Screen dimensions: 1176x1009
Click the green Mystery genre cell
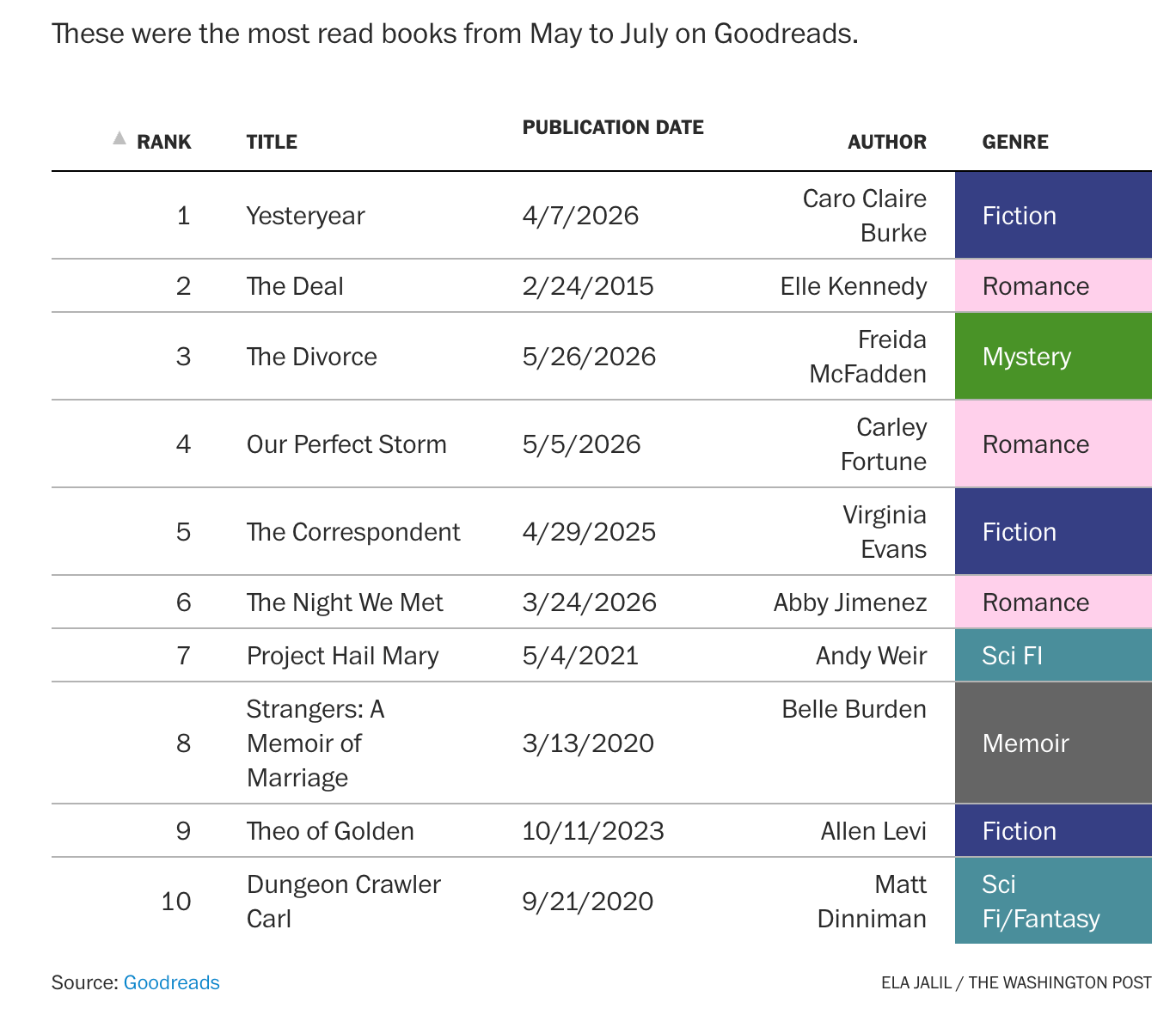[x=1053, y=357]
